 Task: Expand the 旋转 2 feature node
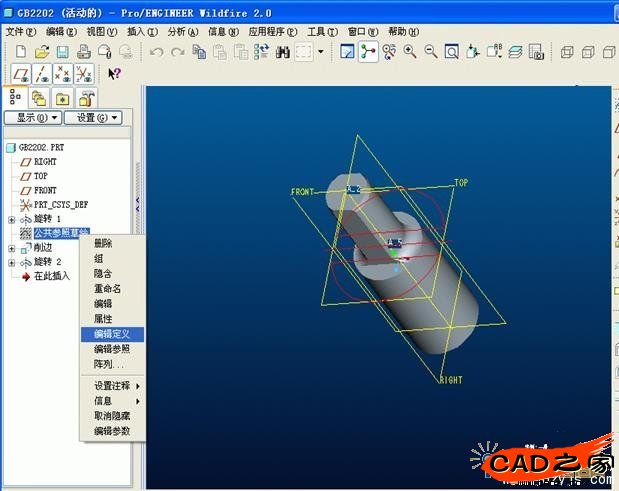(x=12, y=262)
